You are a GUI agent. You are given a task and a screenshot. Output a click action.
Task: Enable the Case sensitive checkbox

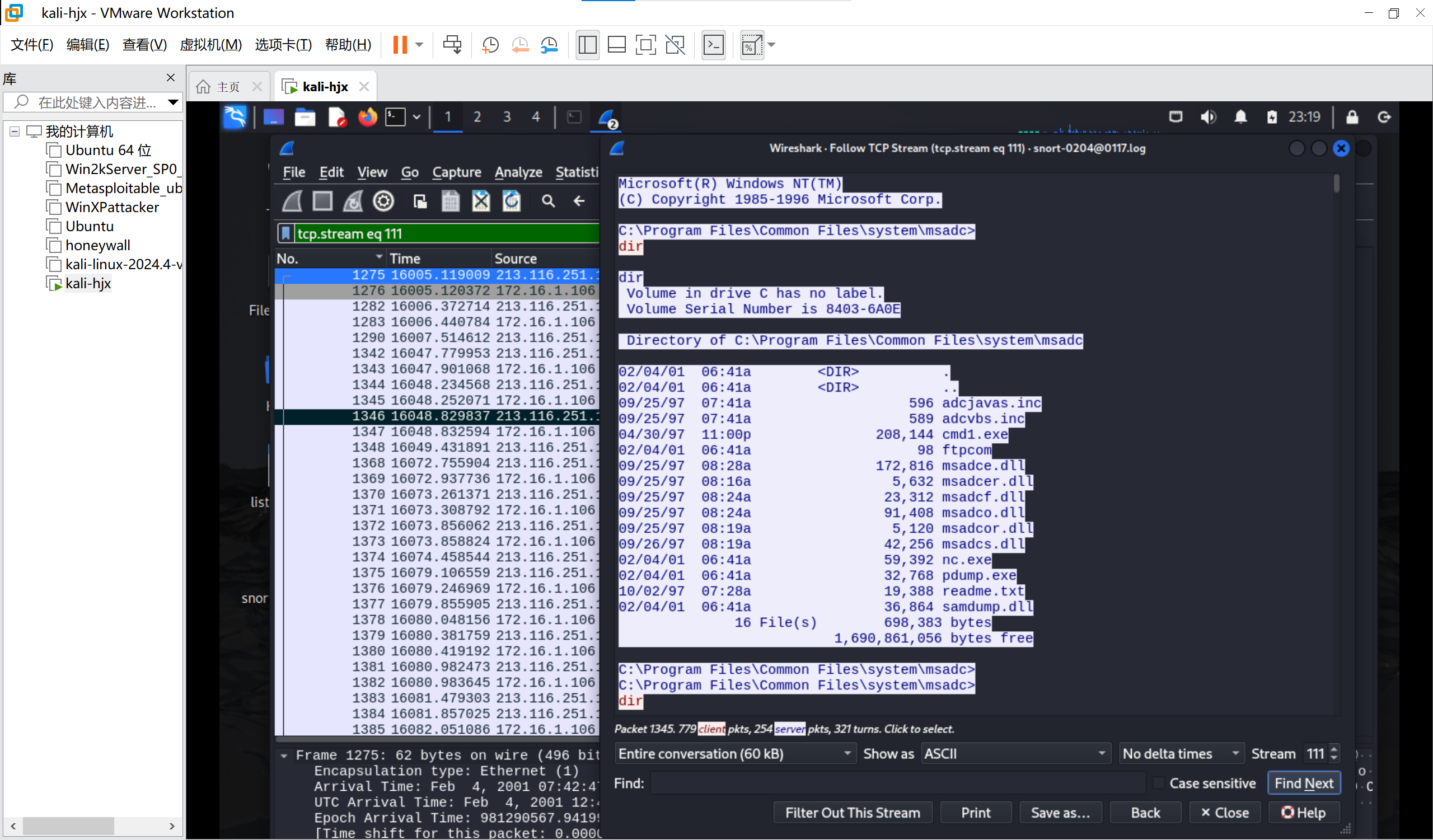(x=1158, y=783)
